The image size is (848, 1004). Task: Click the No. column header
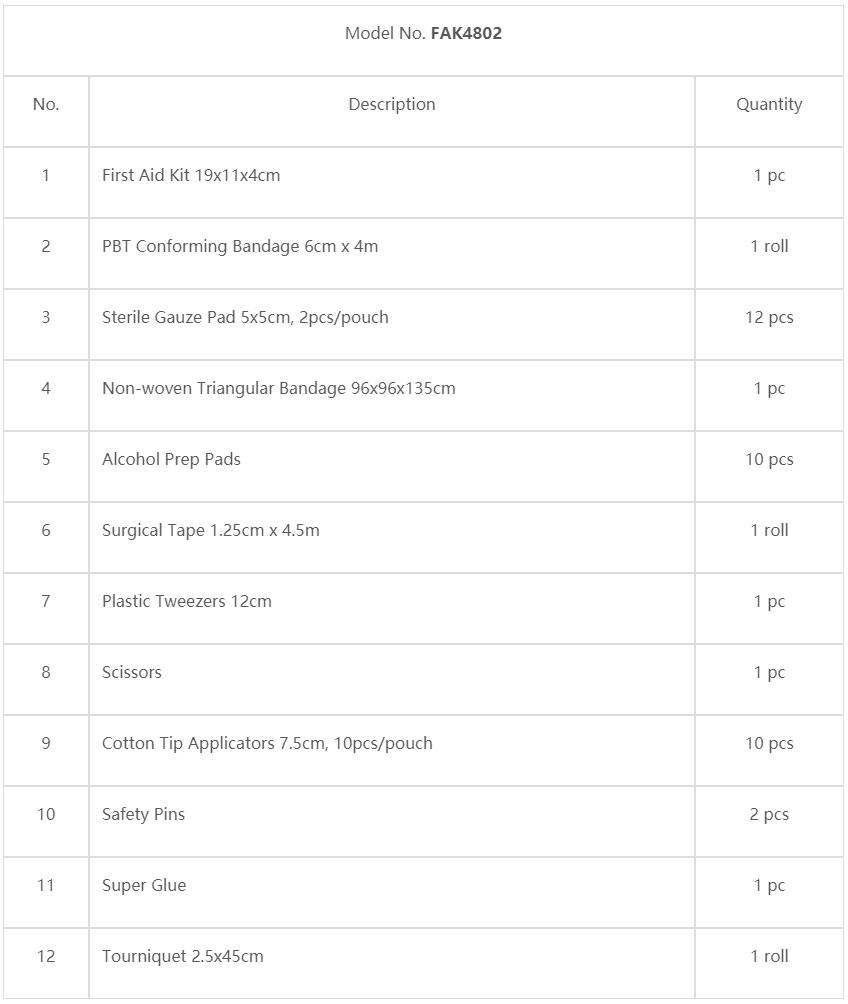point(45,104)
